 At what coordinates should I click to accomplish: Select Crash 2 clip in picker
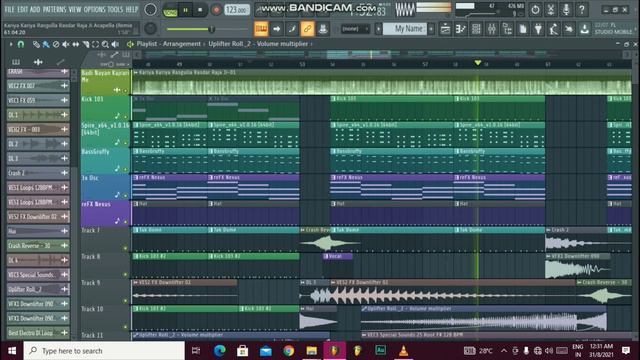coord(38,173)
